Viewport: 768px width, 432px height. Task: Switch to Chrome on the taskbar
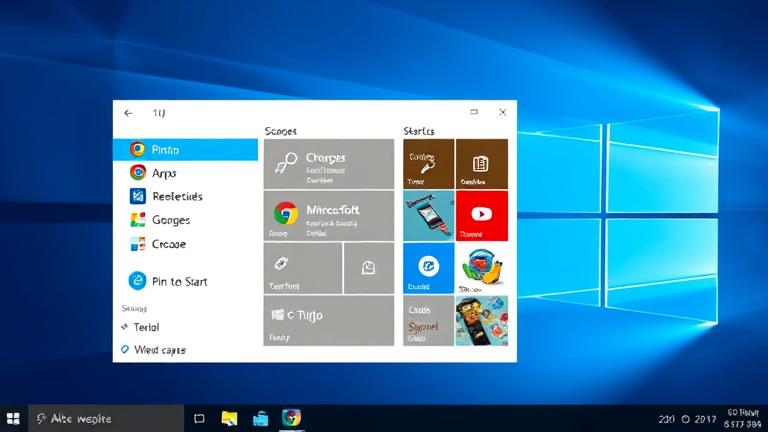(x=291, y=418)
